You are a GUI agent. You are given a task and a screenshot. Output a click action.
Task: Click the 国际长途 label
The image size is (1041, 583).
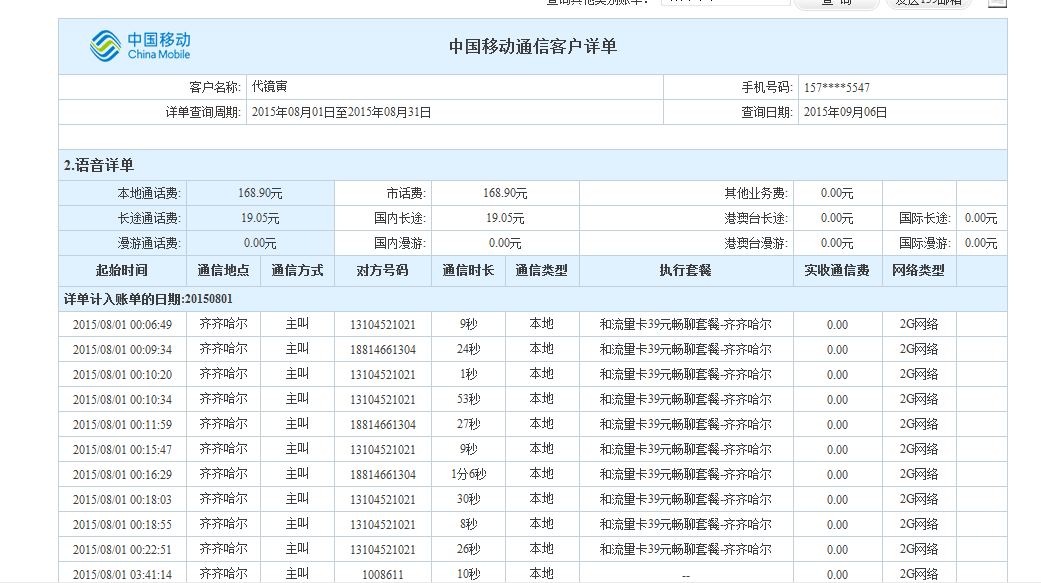tap(925, 218)
